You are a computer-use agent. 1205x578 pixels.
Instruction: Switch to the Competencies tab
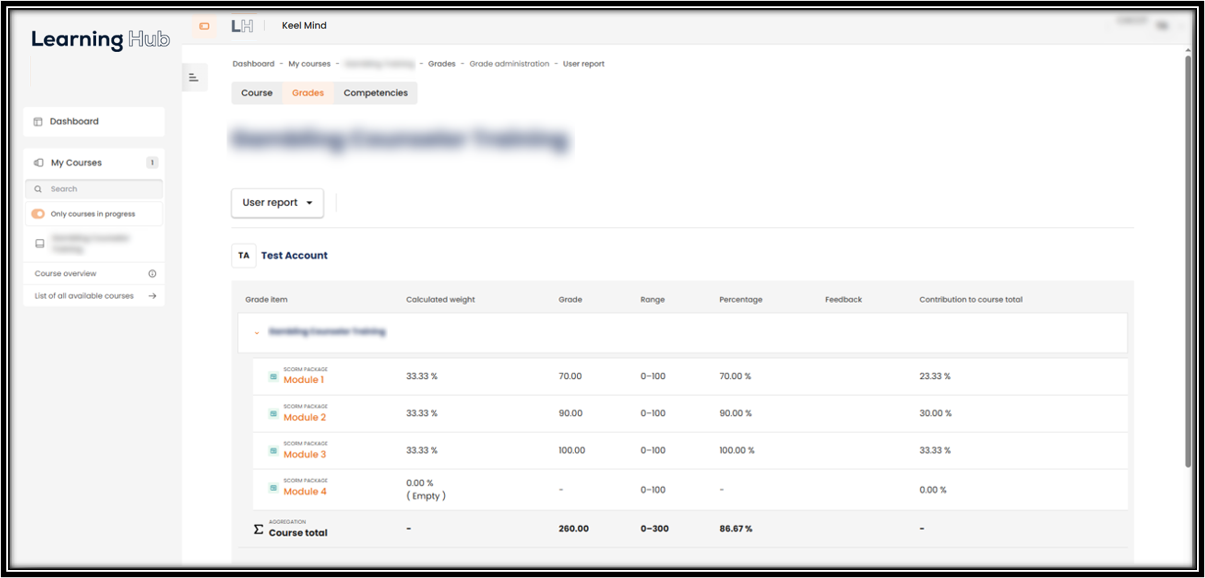[376, 93]
